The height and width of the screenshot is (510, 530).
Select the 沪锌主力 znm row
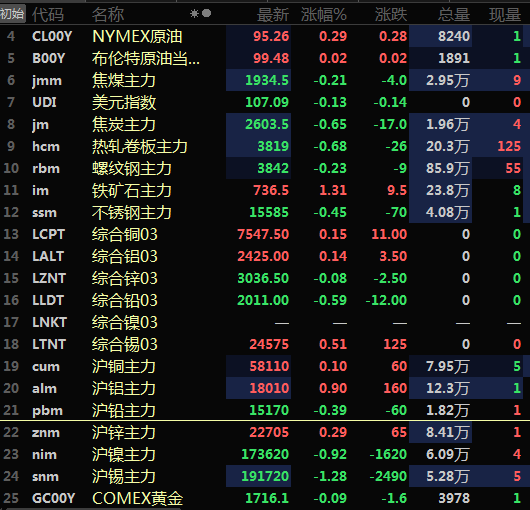pos(265,432)
